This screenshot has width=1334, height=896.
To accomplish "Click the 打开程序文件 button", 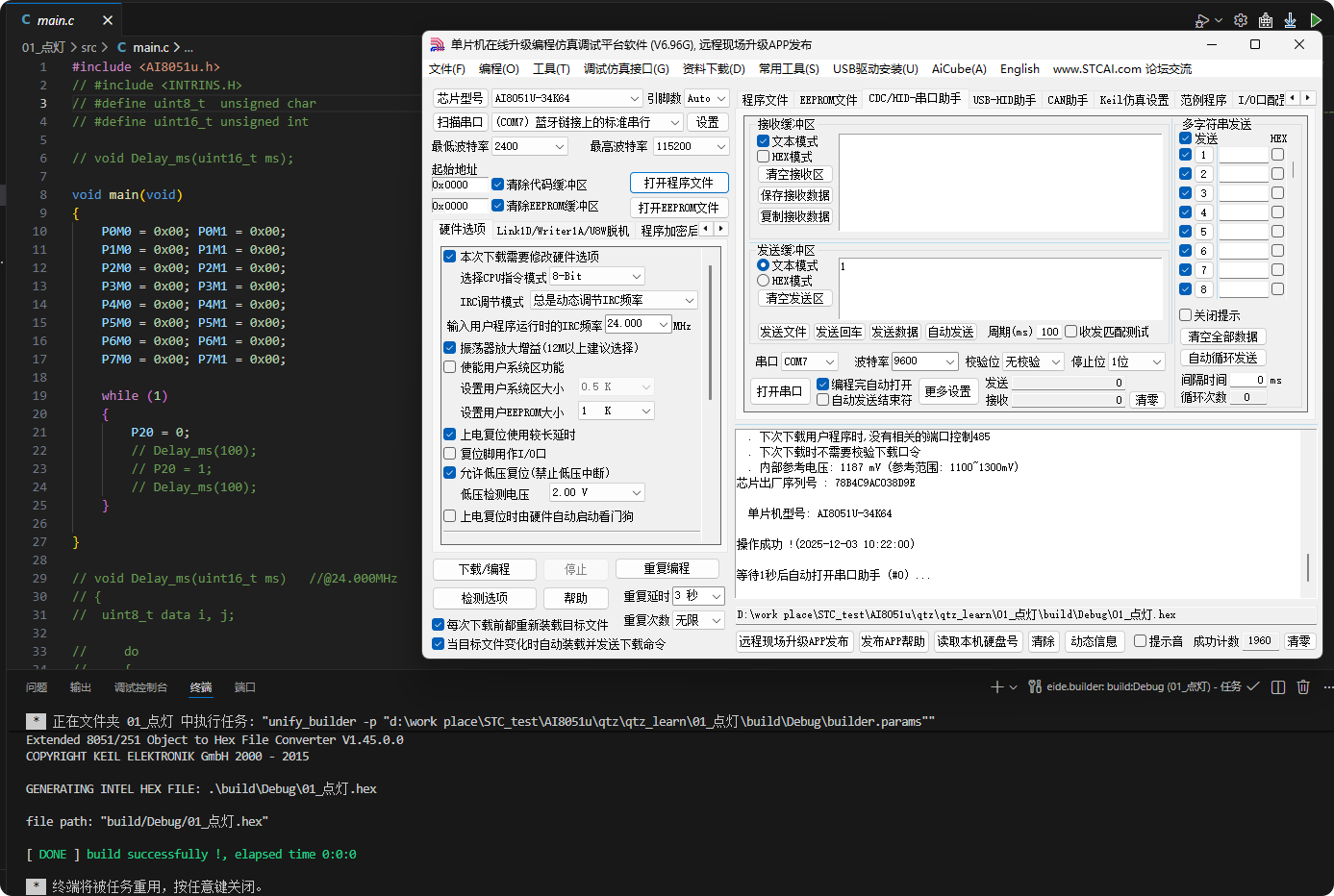I will 678,183.
